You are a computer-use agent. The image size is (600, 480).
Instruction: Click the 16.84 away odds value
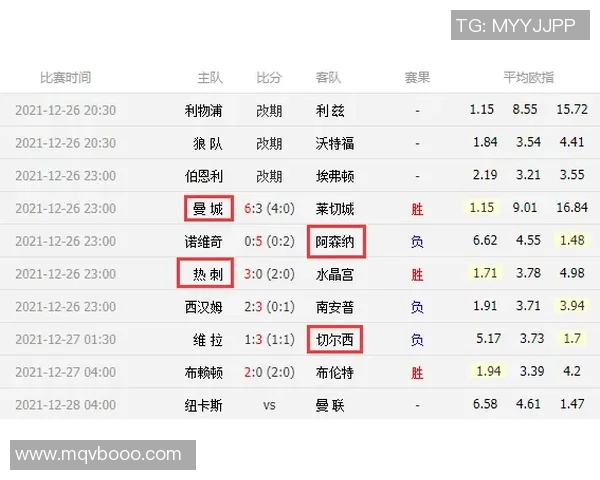(572, 209)
